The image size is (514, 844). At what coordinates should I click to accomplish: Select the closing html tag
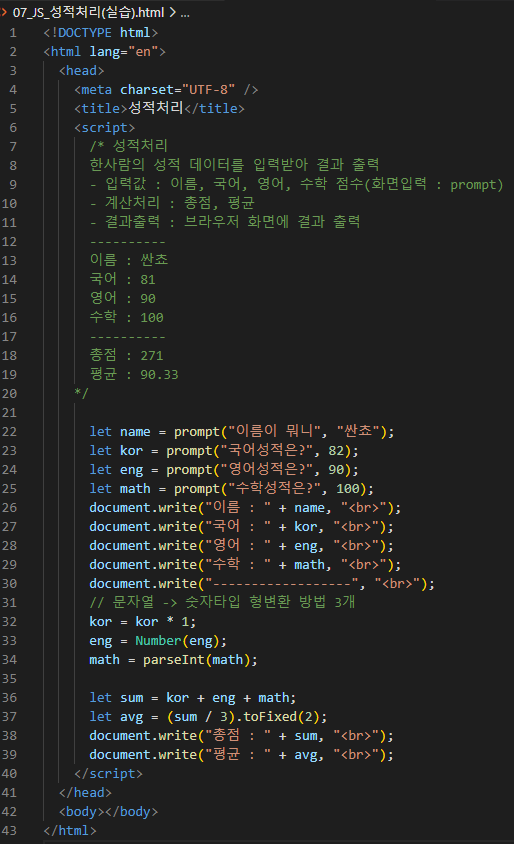pos(70,831)
